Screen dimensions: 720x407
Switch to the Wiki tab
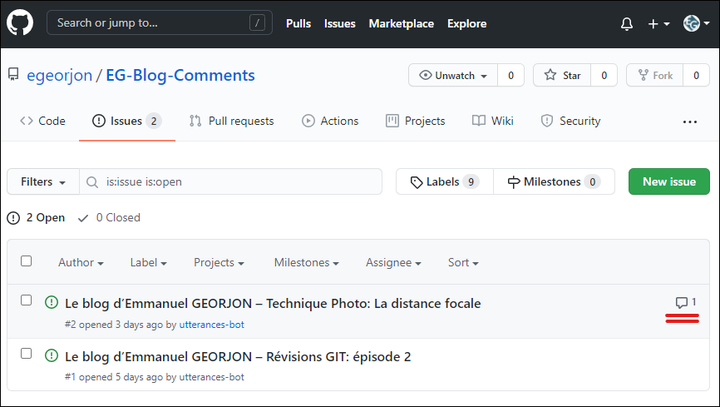tap(493, 121)
